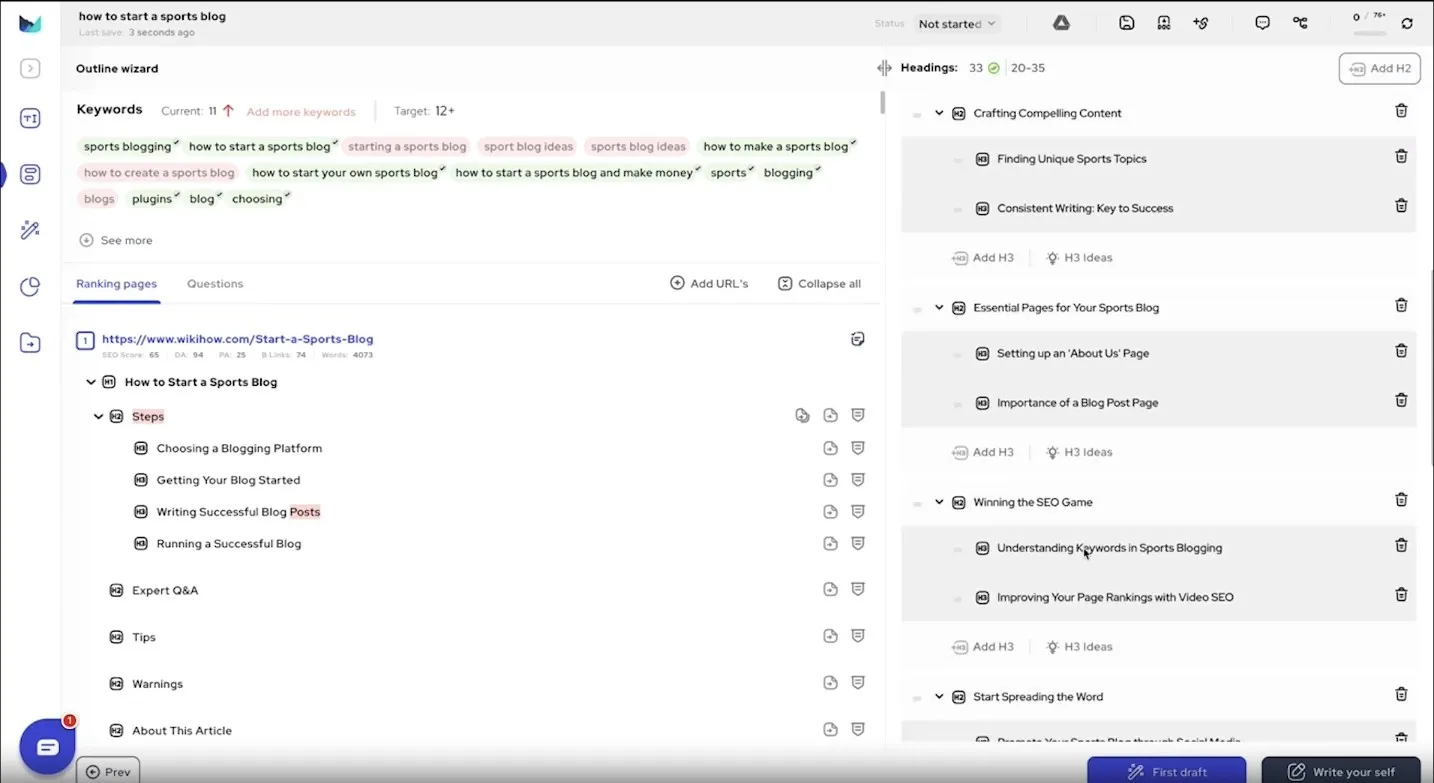Open the magic wand AI tool

pos(30,231)
